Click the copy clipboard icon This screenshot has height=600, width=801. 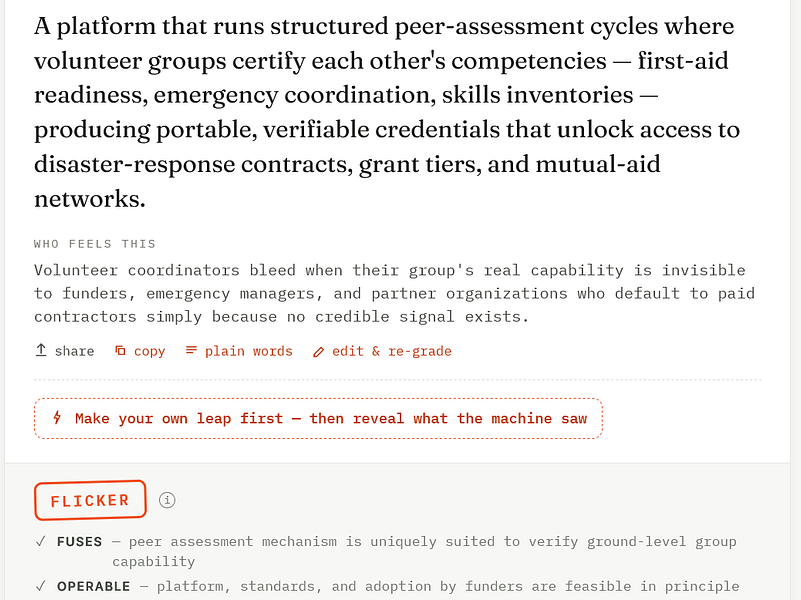tap(120, 350)
